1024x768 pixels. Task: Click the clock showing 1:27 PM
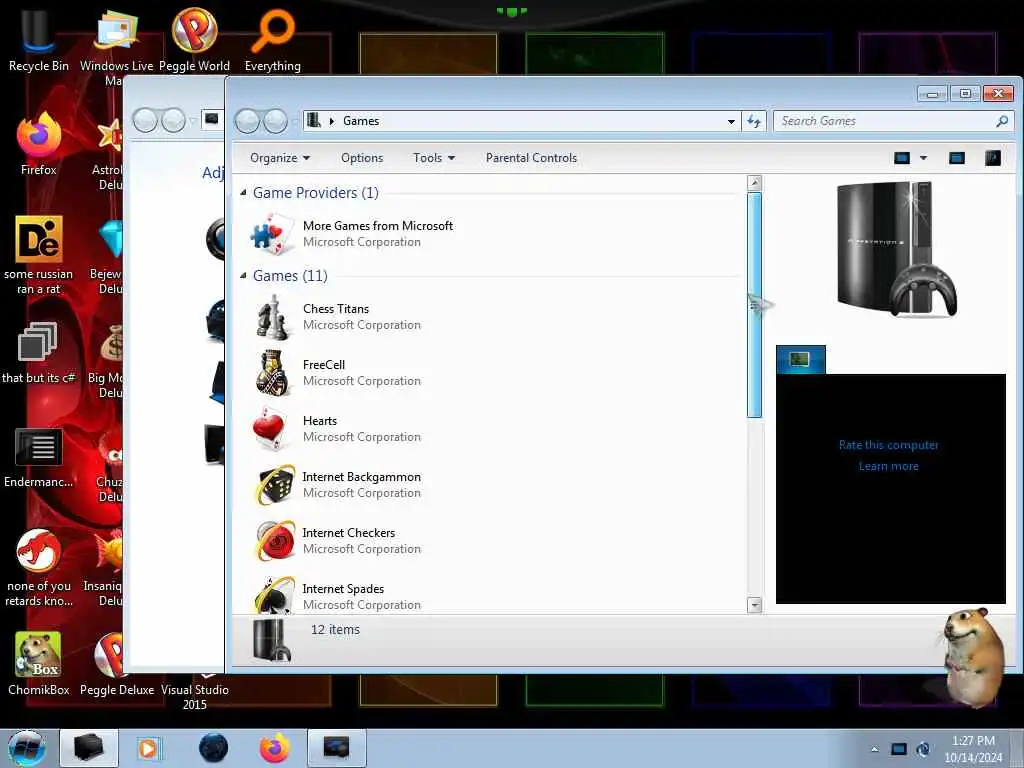[x=973, y=741]
